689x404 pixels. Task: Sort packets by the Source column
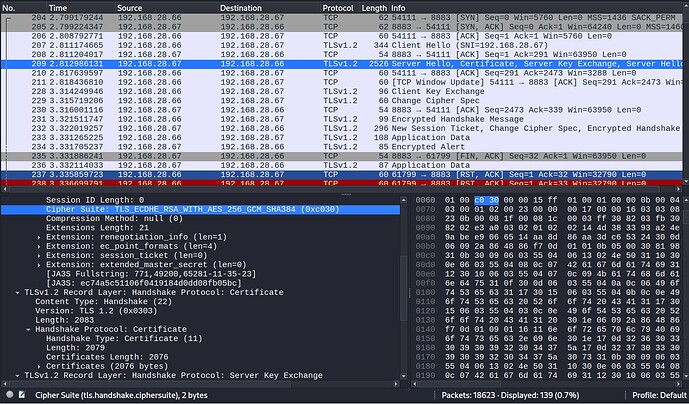tap(167, 8)
